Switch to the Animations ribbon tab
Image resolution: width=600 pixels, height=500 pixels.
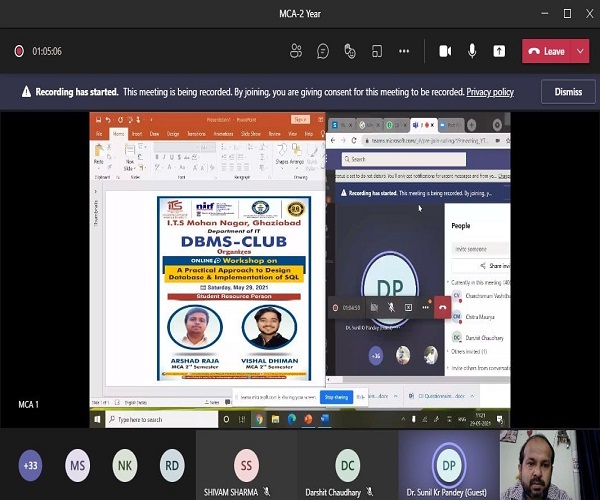(x=223, y=134)
